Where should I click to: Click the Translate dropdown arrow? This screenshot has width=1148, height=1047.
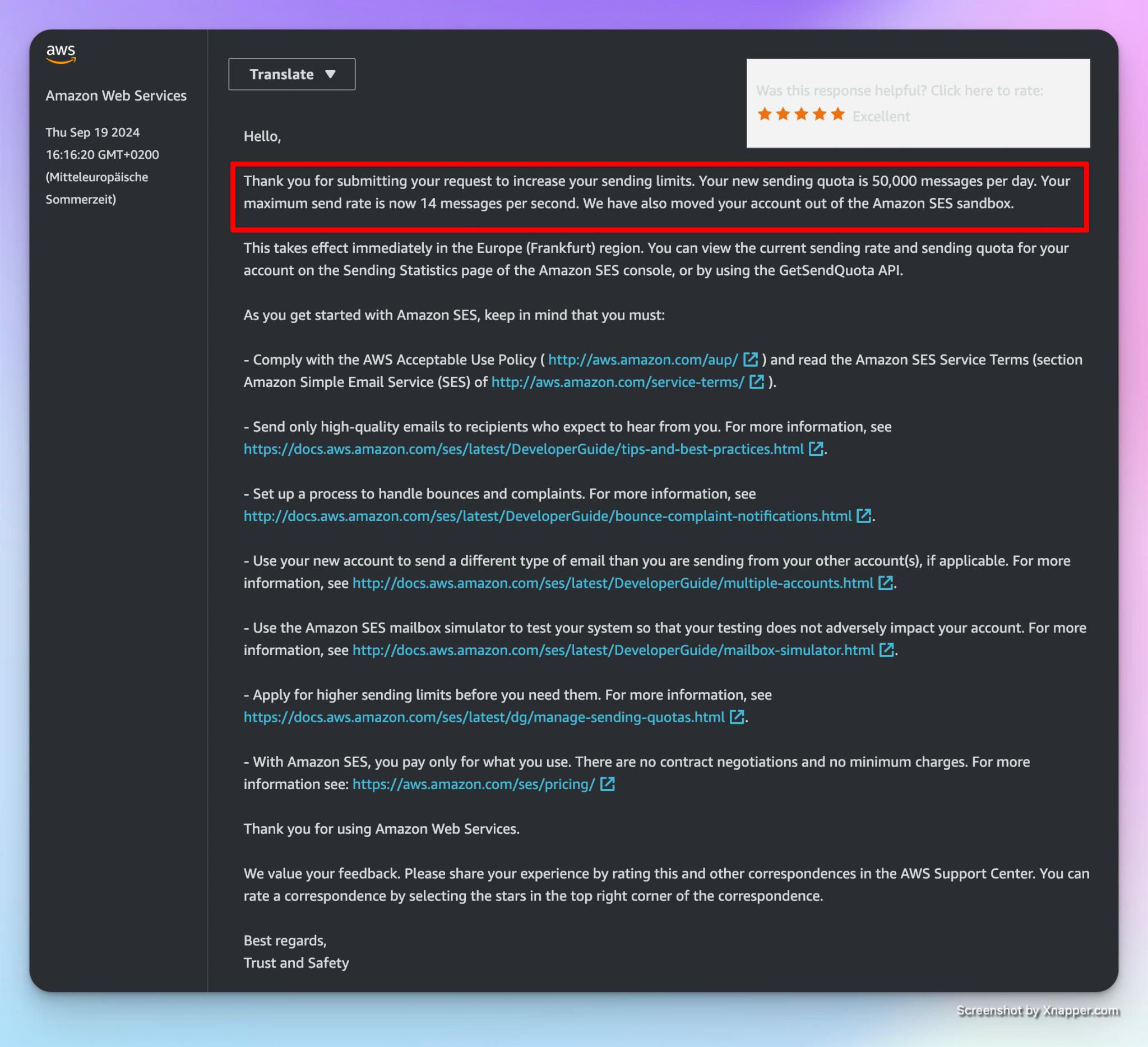pyautogui.click(x=330, y=74)
